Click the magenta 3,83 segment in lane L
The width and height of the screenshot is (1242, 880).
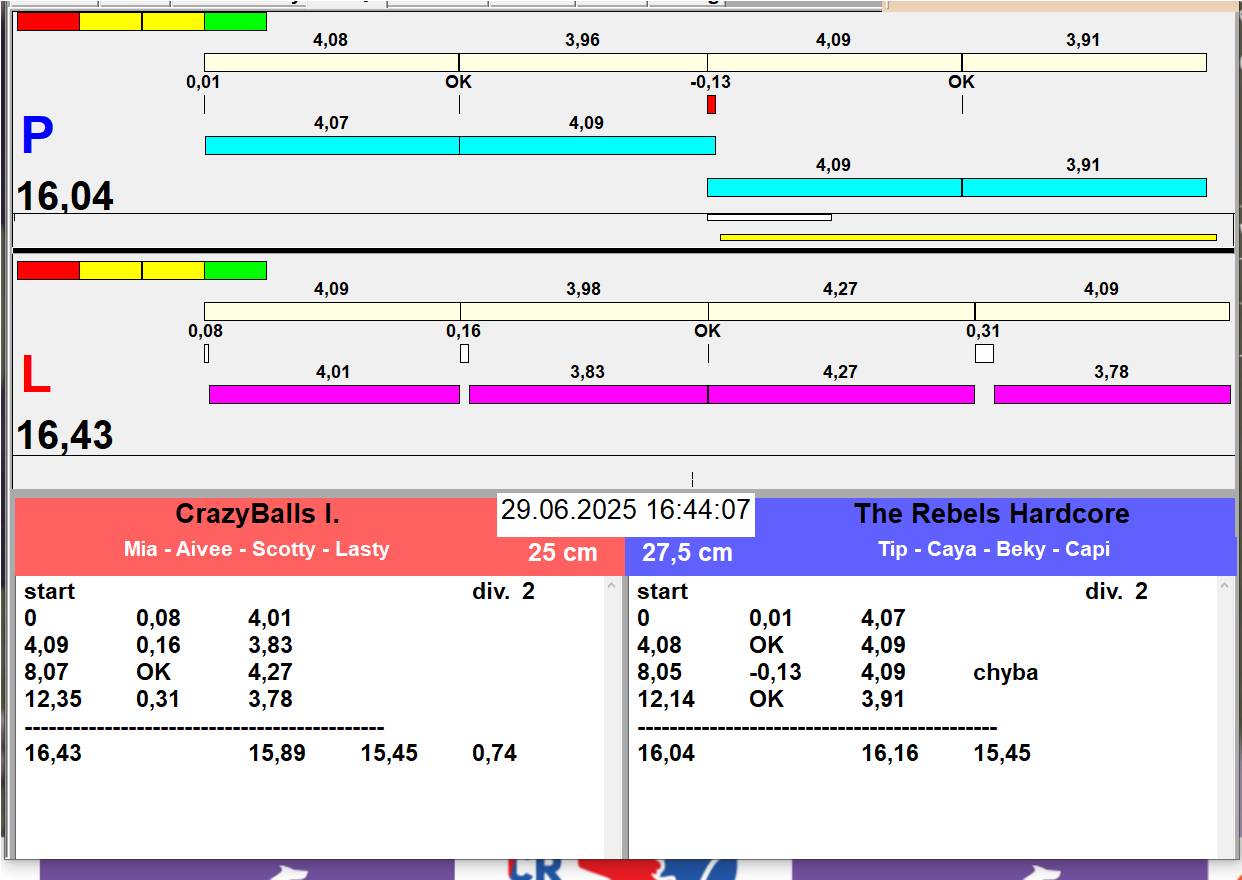pos(588,394)
